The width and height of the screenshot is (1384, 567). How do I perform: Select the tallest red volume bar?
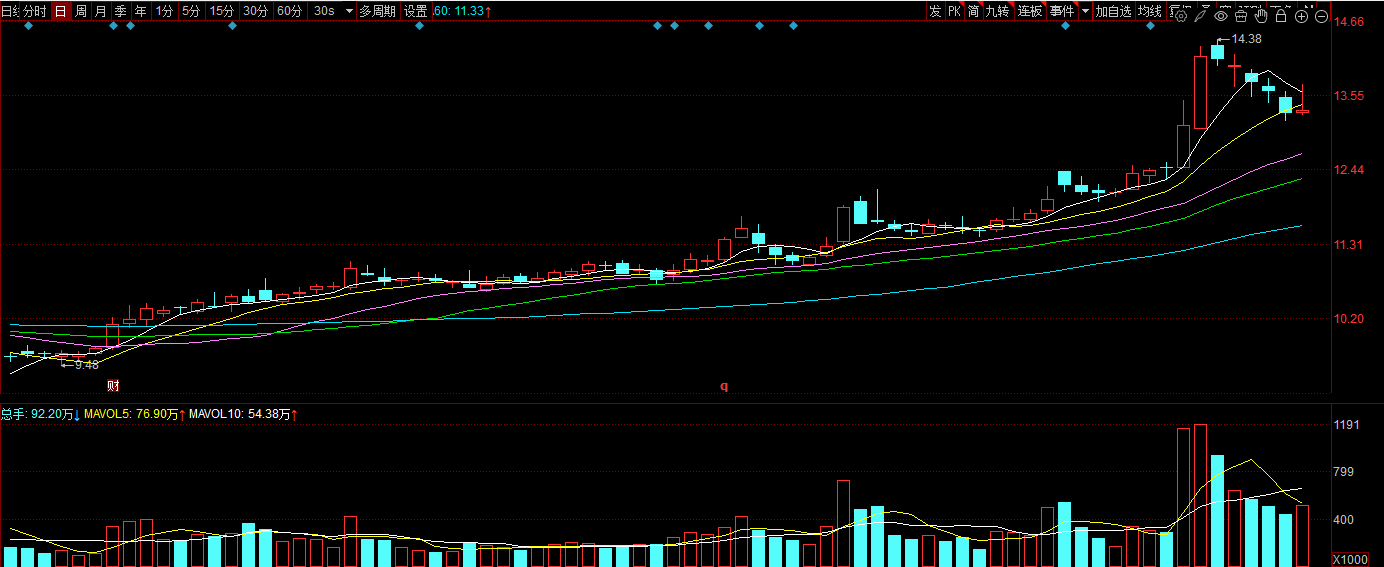(1200, 495)
